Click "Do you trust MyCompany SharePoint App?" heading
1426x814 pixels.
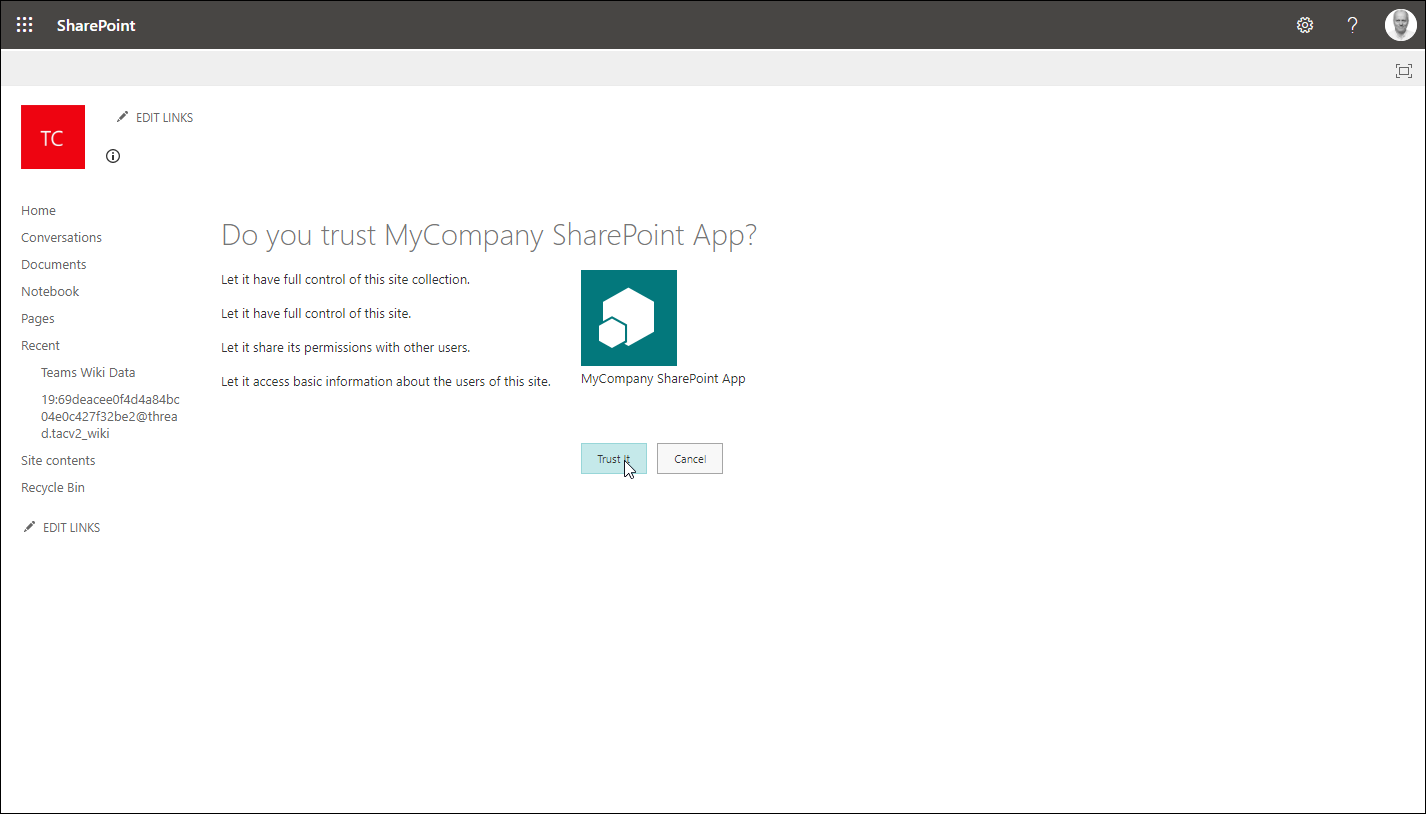point(489,236)
